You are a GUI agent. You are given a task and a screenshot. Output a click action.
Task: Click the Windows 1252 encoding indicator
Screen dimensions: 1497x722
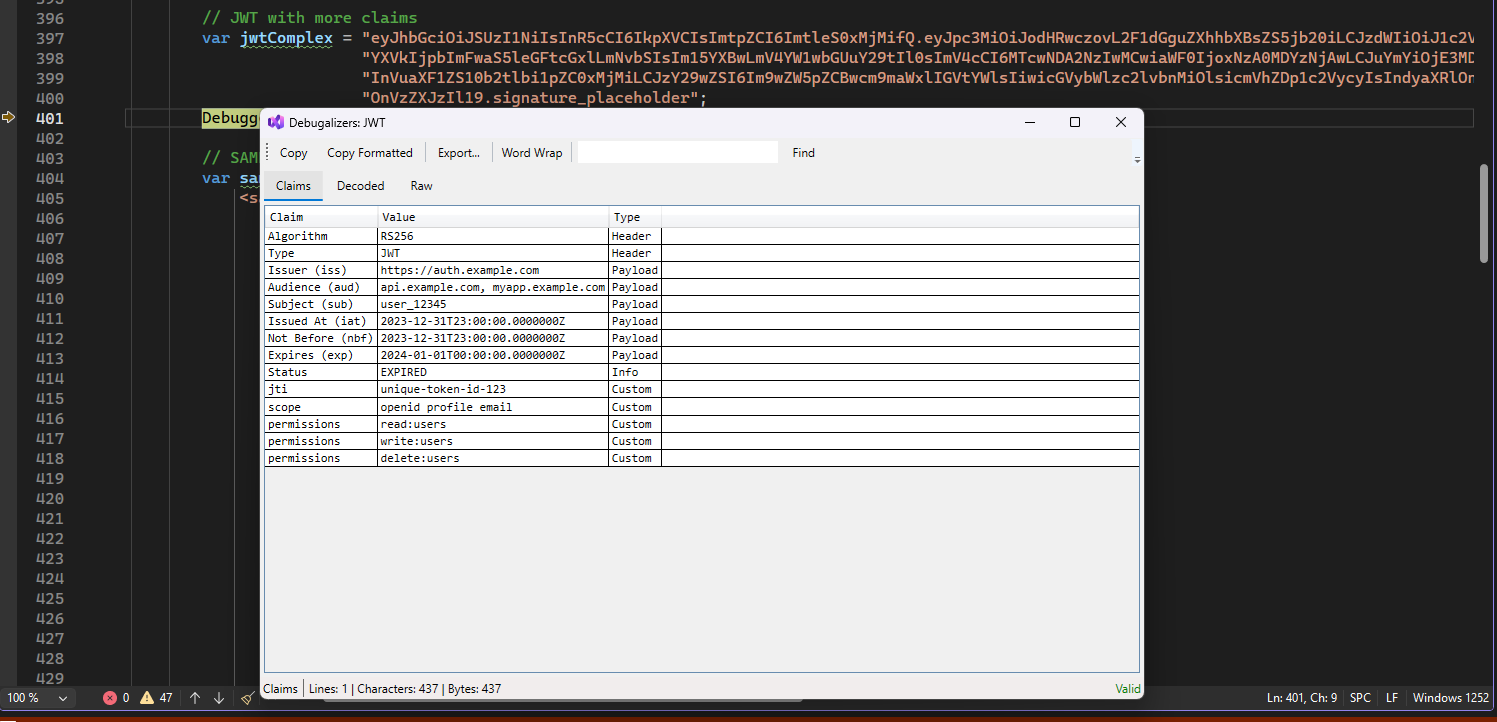click(1451, 698)
